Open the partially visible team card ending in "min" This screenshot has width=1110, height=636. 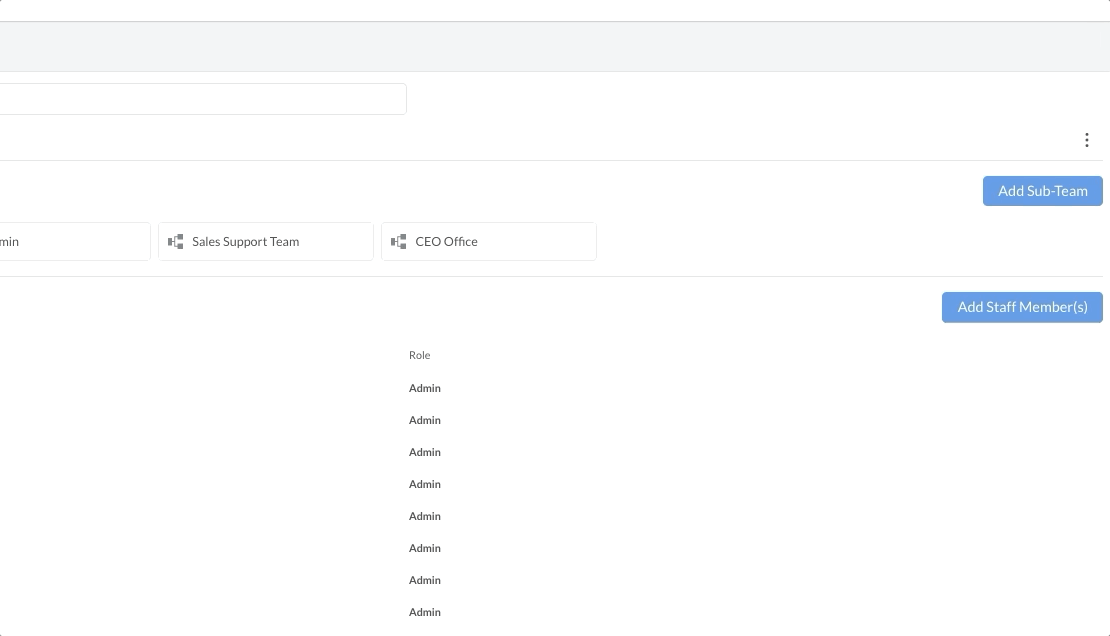(70, 242)
